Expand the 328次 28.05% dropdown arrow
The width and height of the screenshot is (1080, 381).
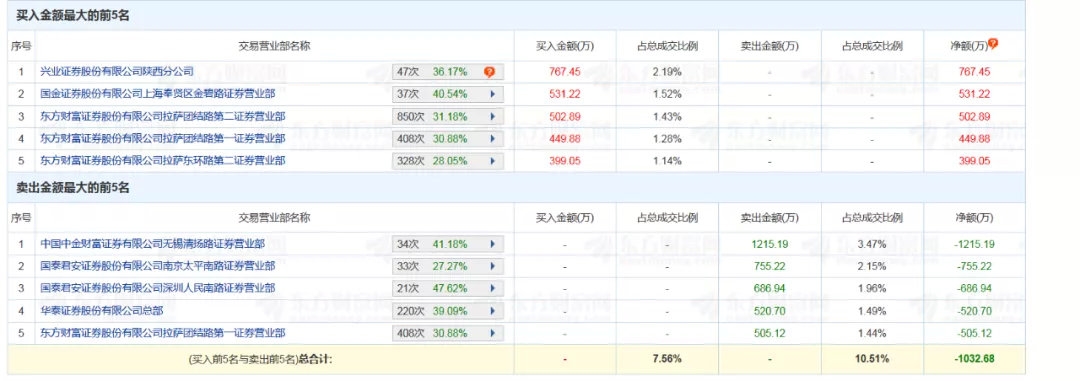click(x=492, y=161)
